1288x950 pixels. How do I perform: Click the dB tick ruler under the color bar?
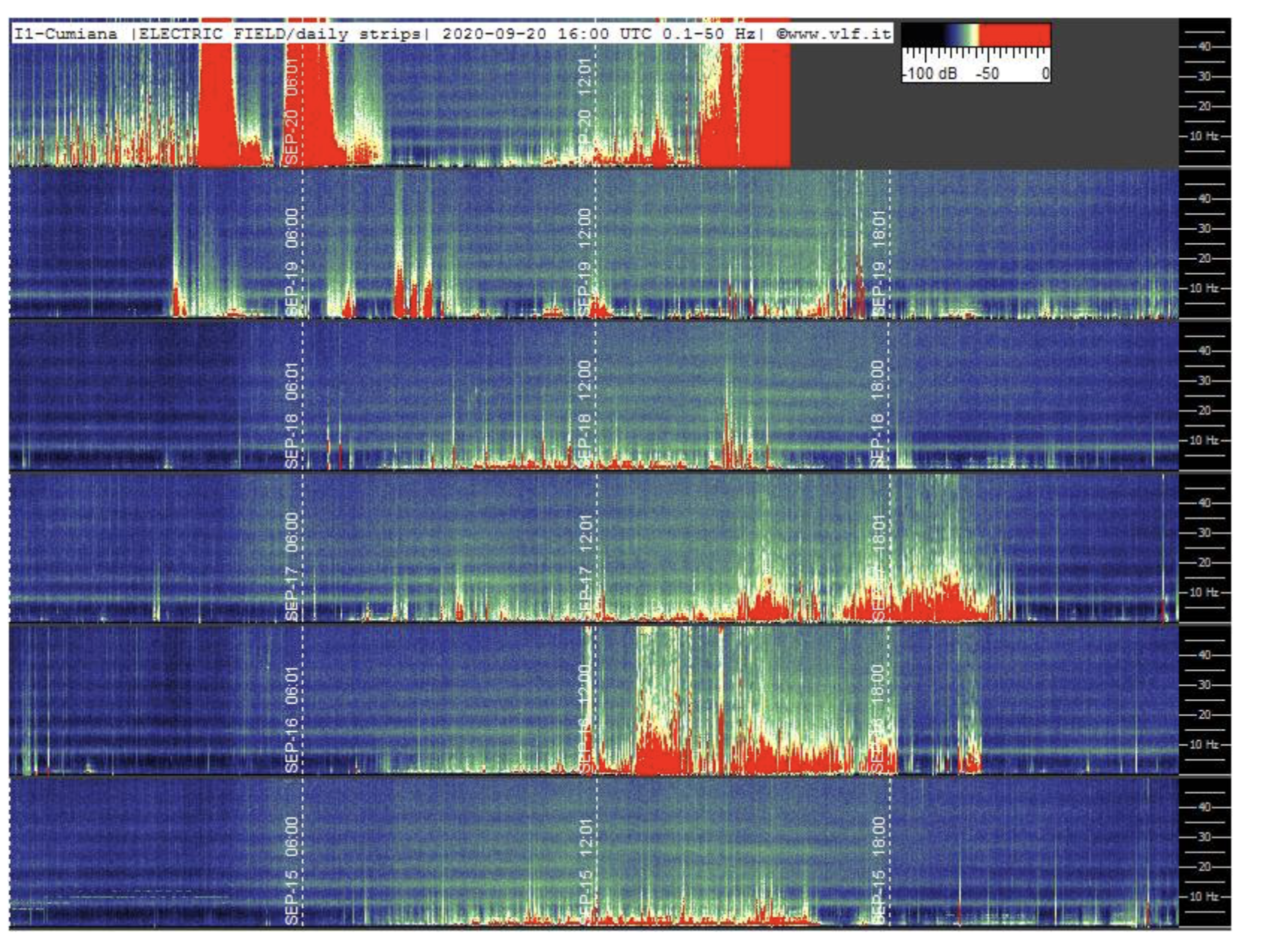976,55
